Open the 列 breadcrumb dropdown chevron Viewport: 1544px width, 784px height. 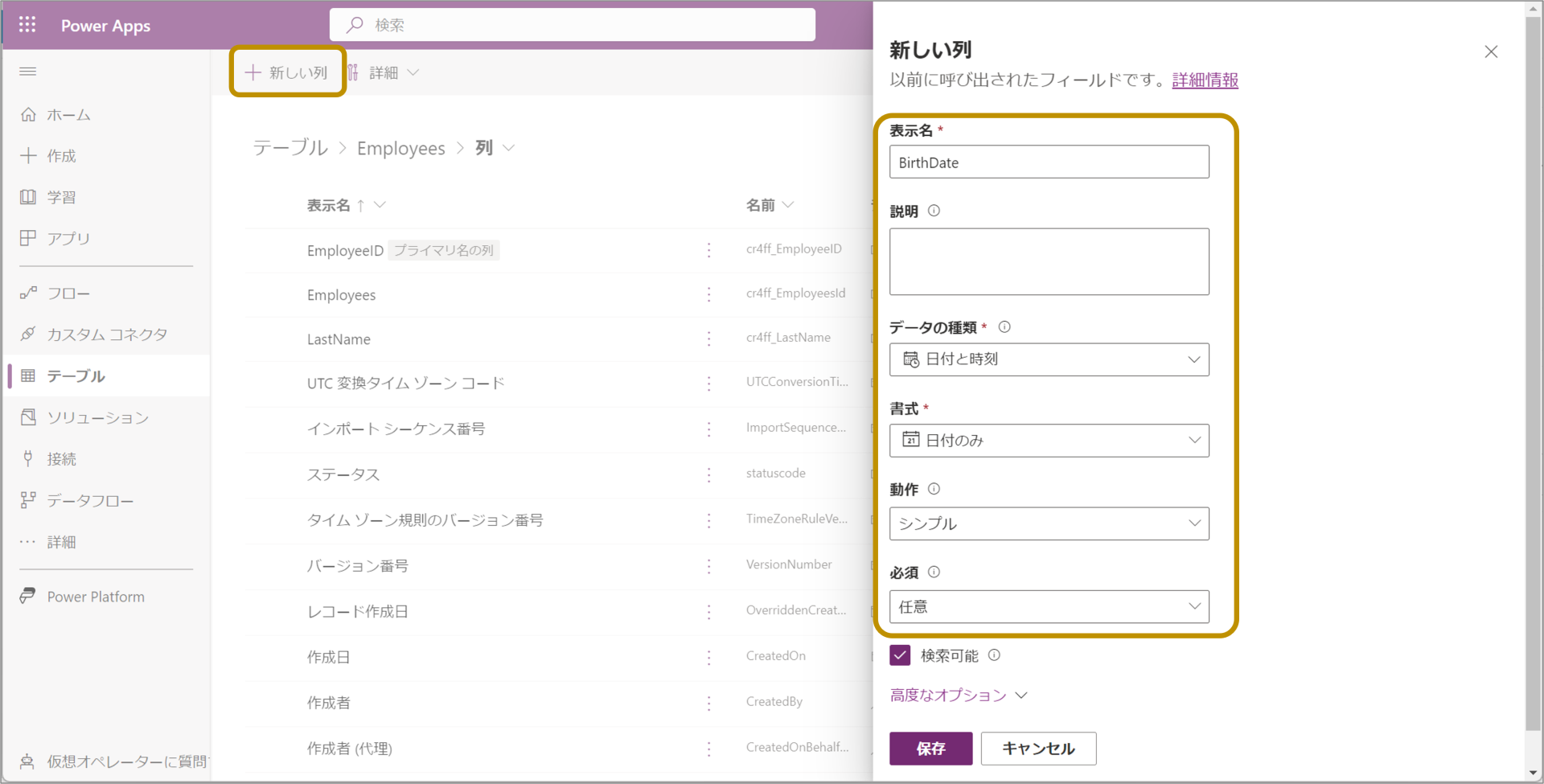(x=508, y=148)
